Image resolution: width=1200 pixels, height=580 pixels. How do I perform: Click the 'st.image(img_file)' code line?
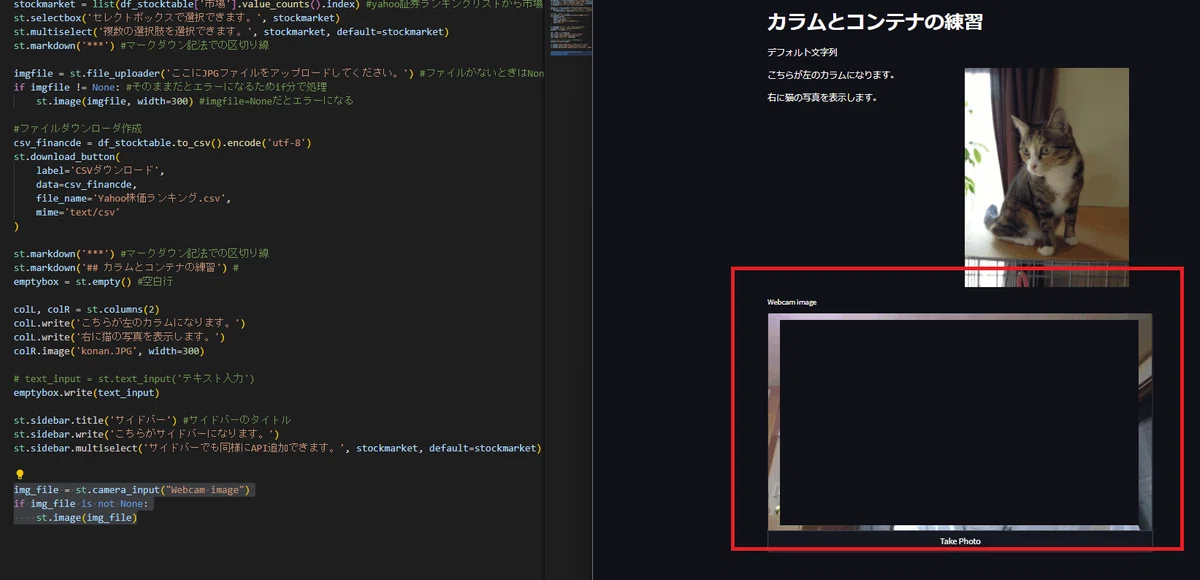point(86,518)
